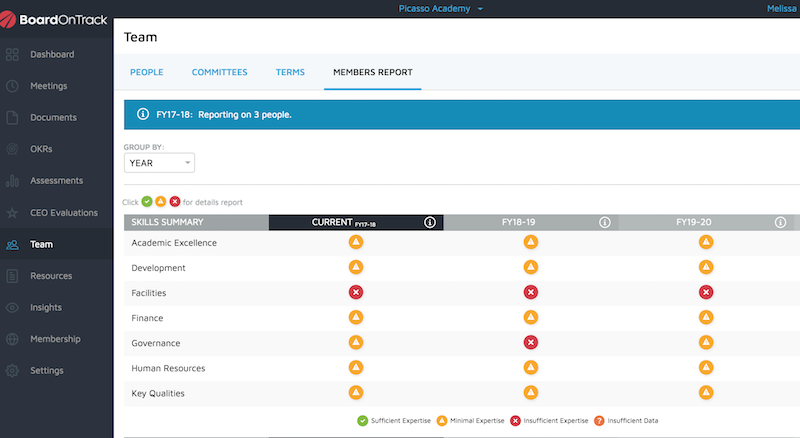Viewport: 800px width, 438px height.
Task: Open Human Resources warning icon under CURRENT
Action: (356, 368)
